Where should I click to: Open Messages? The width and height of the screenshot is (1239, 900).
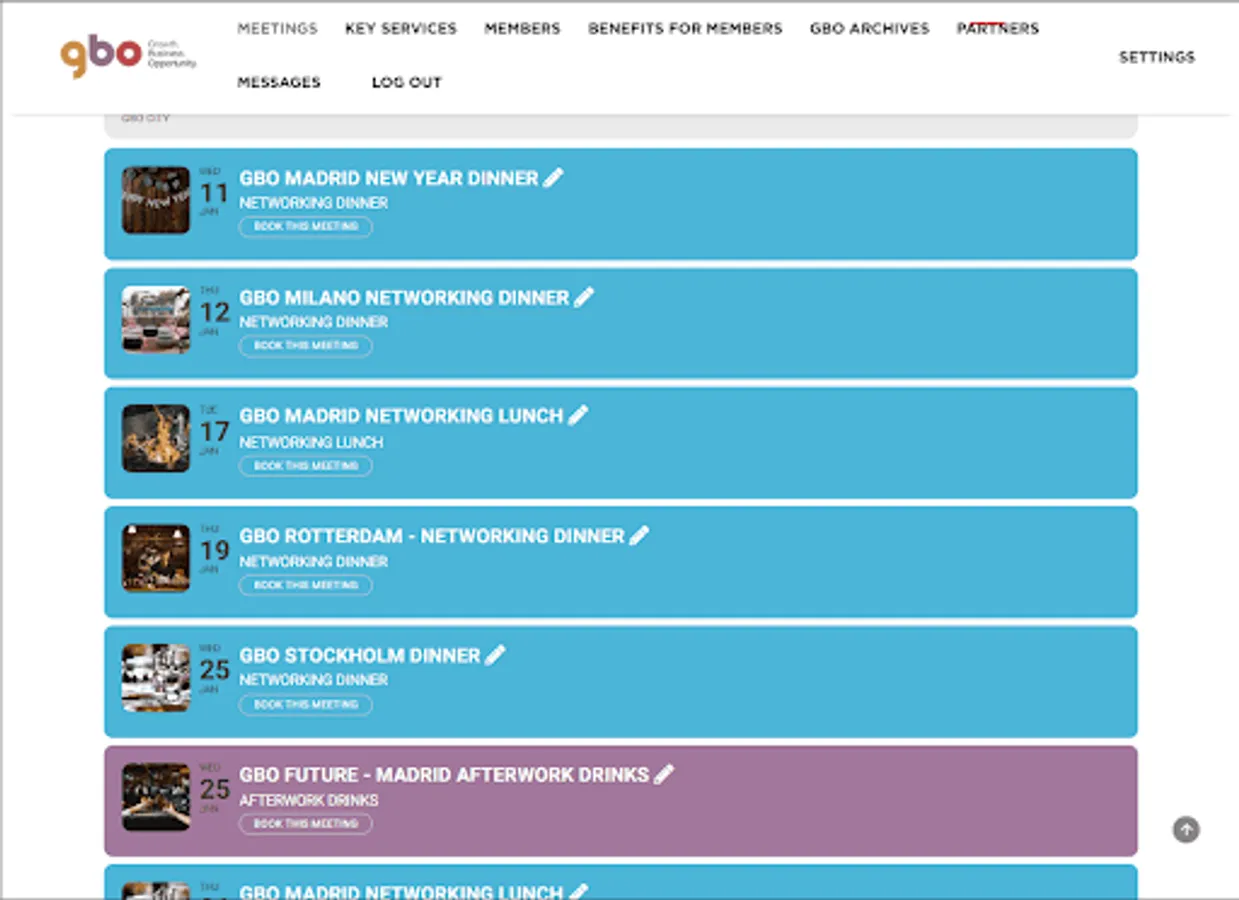(279, 82)
